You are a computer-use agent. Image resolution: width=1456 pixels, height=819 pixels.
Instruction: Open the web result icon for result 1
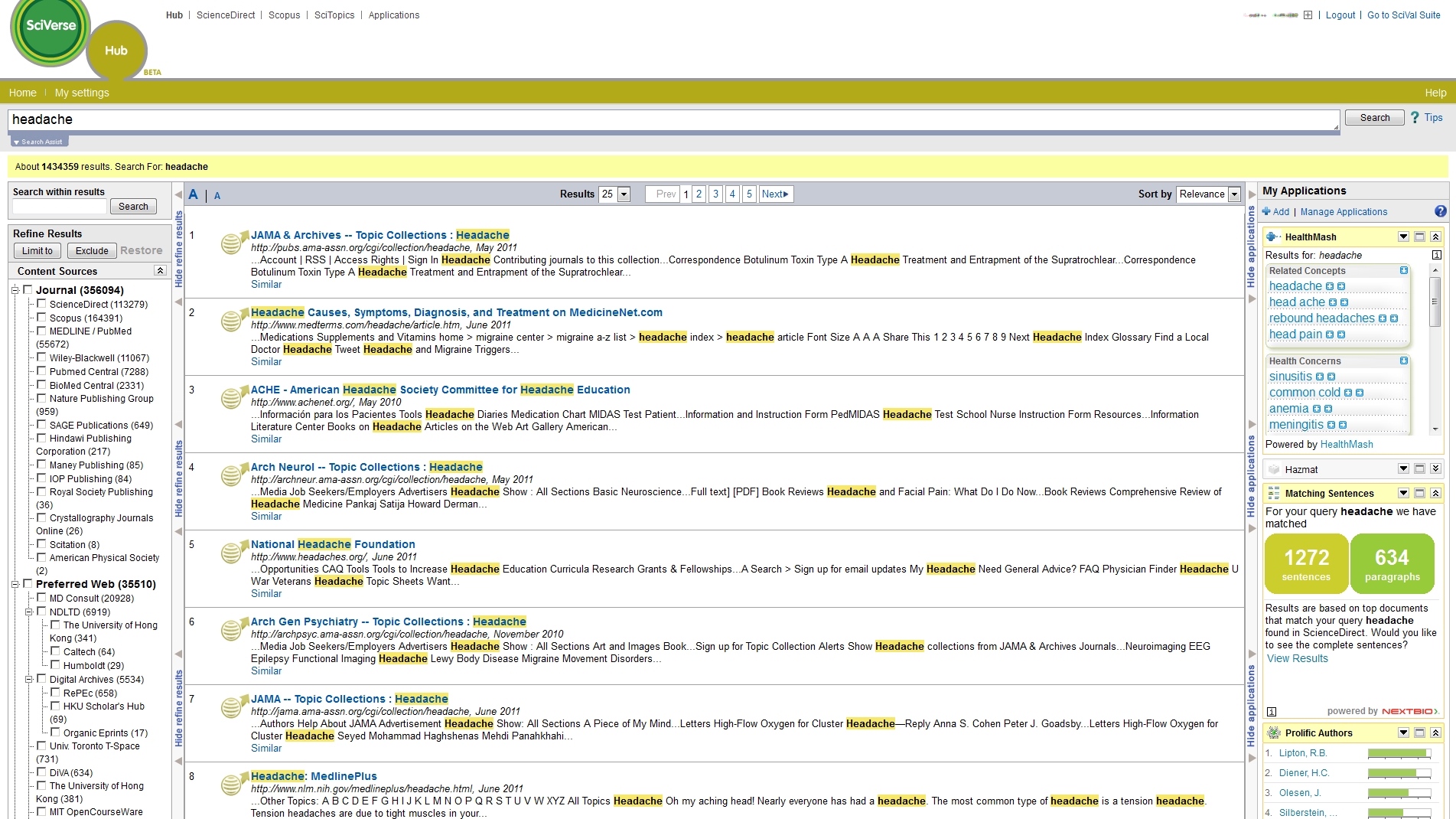[x=233, y=243]
